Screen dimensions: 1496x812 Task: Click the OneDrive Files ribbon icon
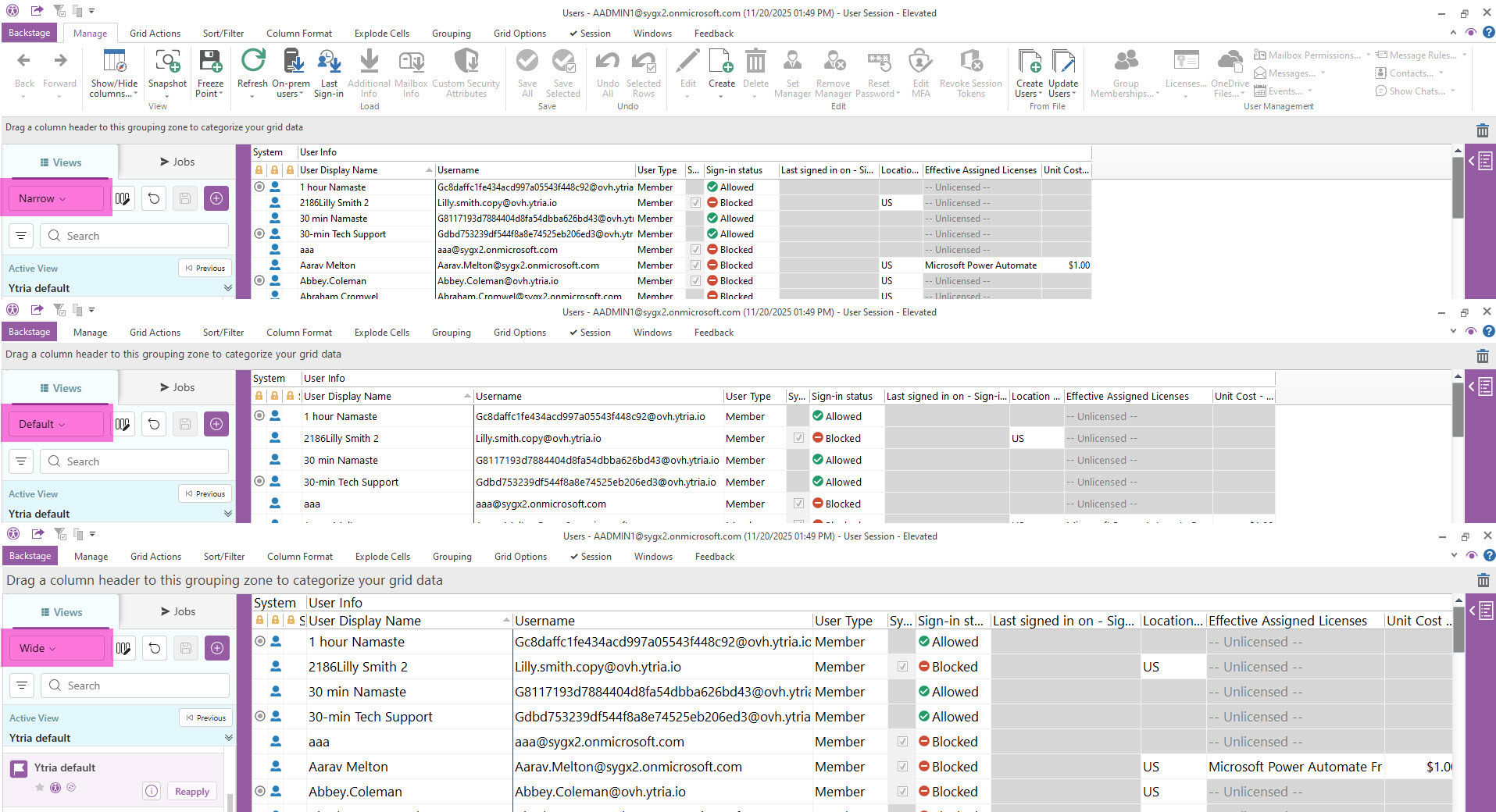(1230, 62)
